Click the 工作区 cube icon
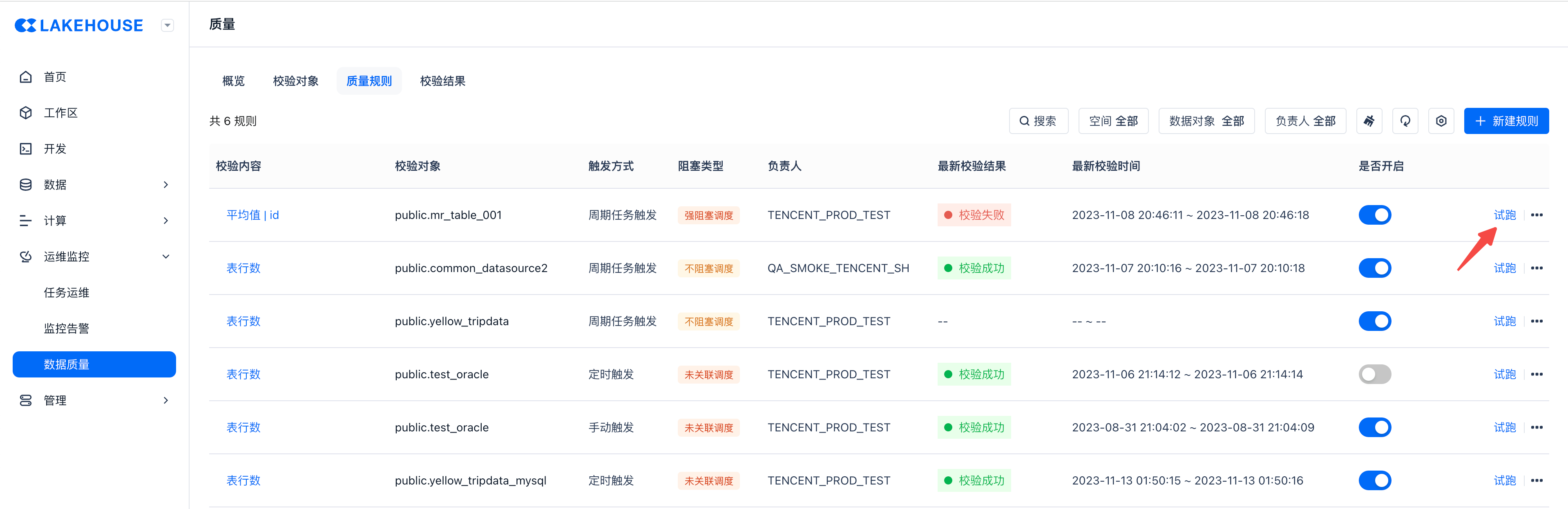Viewport: 1568px width, 509px height. pos(26,113)
